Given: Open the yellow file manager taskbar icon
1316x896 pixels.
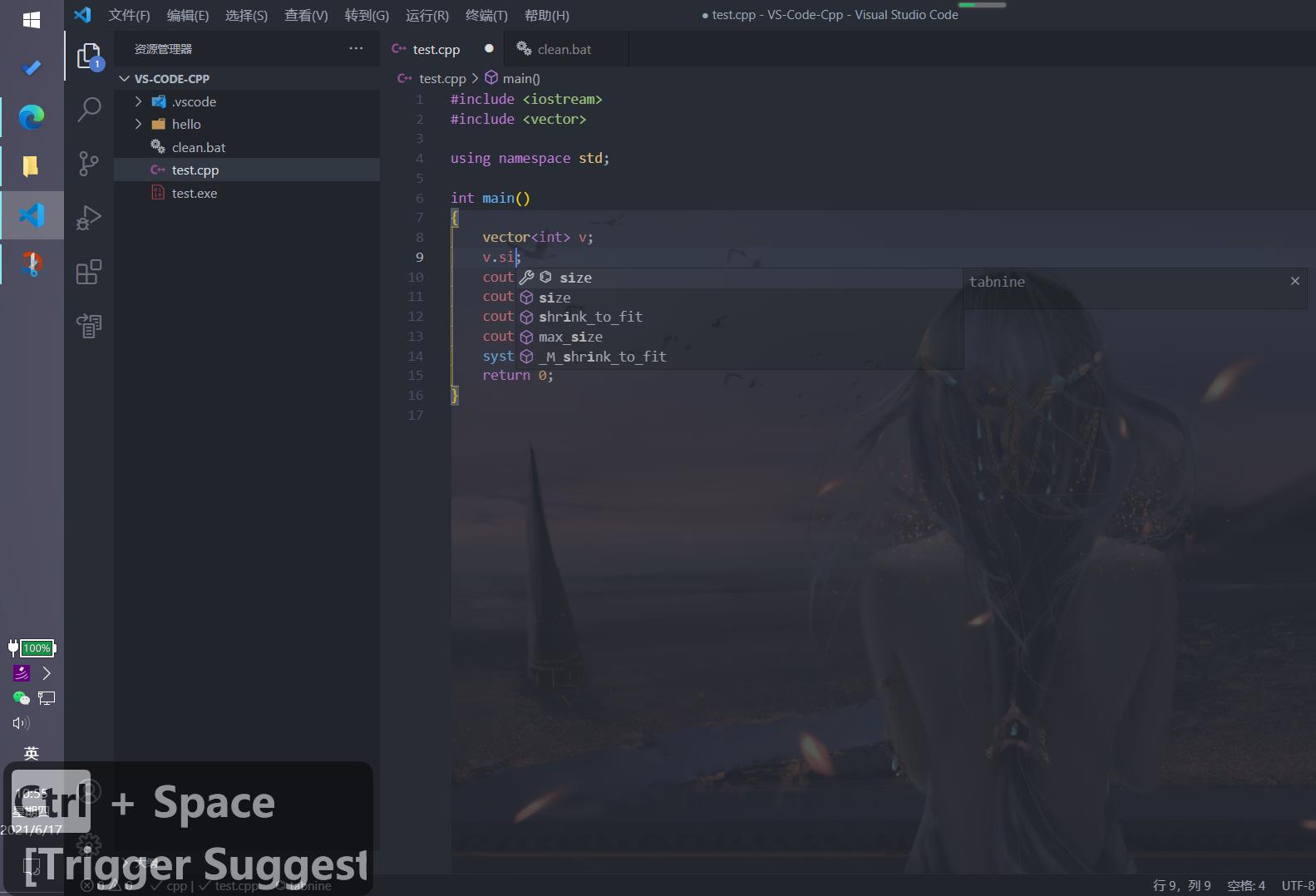Looking at the screenshot, I should 32,166.
